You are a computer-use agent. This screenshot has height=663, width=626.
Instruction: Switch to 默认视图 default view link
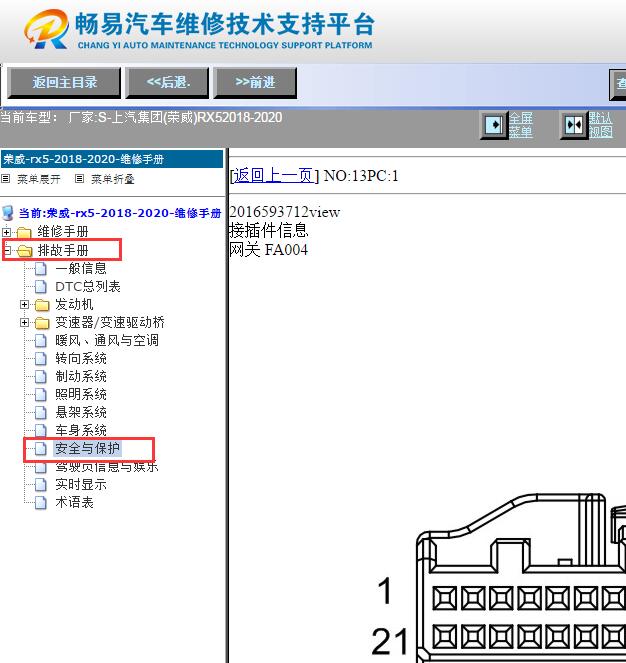601,125
